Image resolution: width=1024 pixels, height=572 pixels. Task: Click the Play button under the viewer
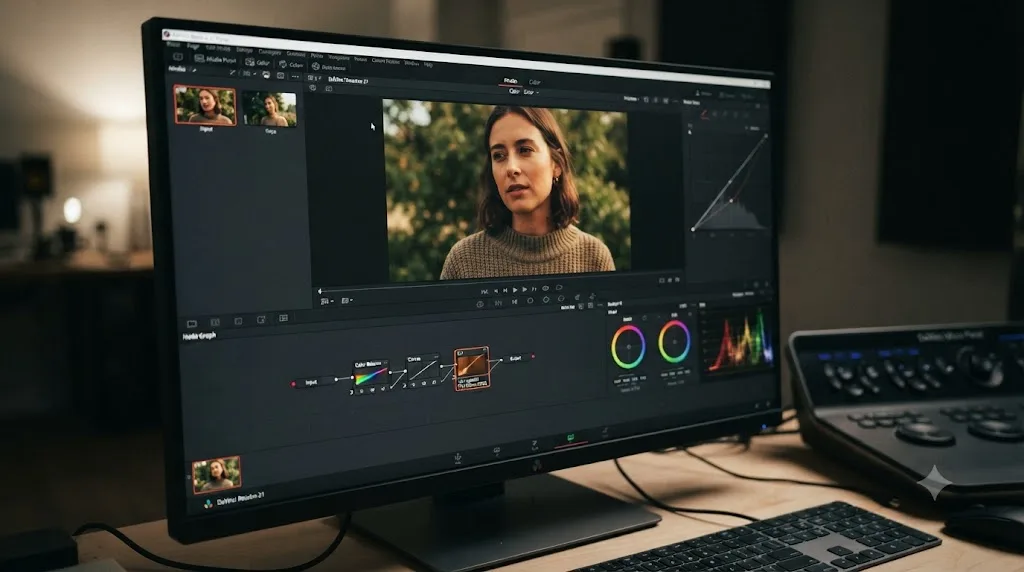pyautogui.click(x=515, y=289)
